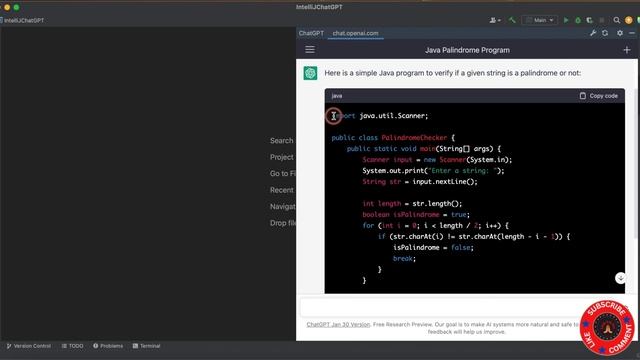
Task: Click the Java Palindrome Program chat title
Action: (x=467, y=50)
